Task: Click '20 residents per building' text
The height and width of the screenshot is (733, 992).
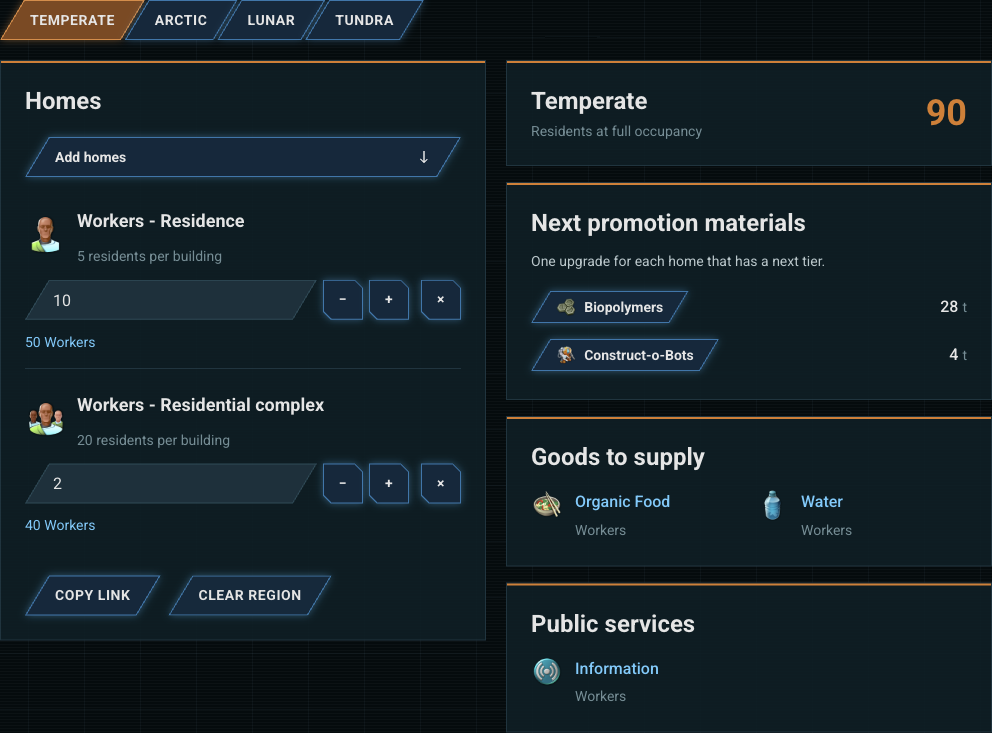Action: coord(153,440)
